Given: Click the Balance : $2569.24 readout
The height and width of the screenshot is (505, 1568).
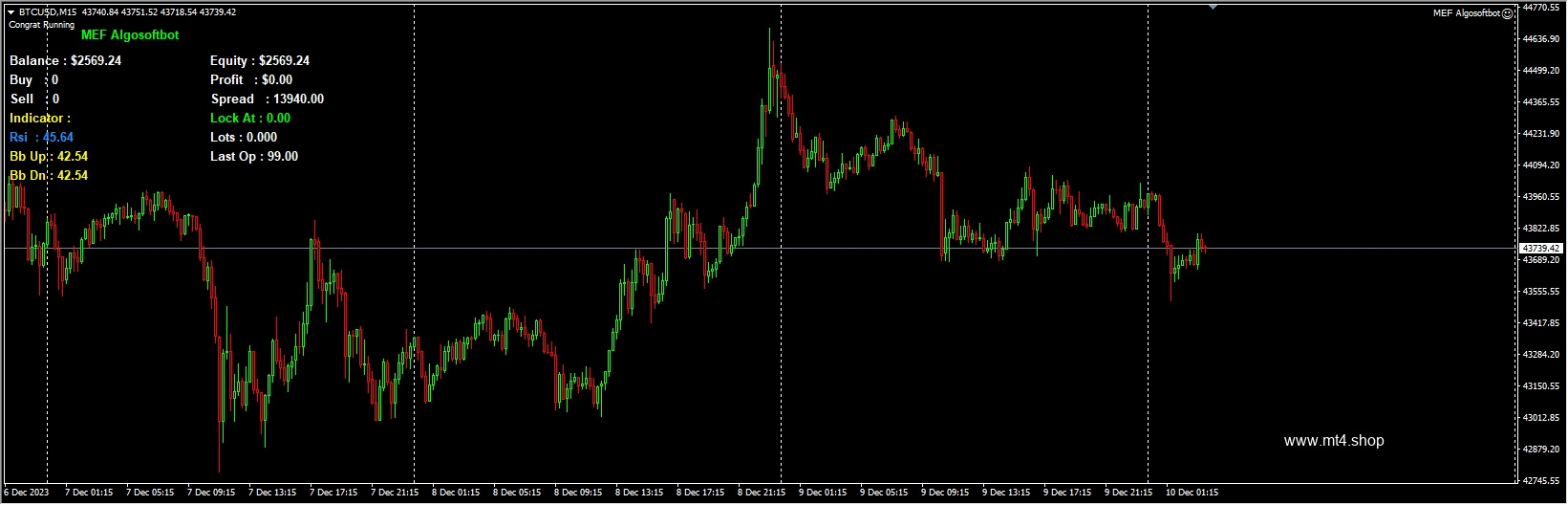Looking at the screenshot, I should [x=65, y=60].
